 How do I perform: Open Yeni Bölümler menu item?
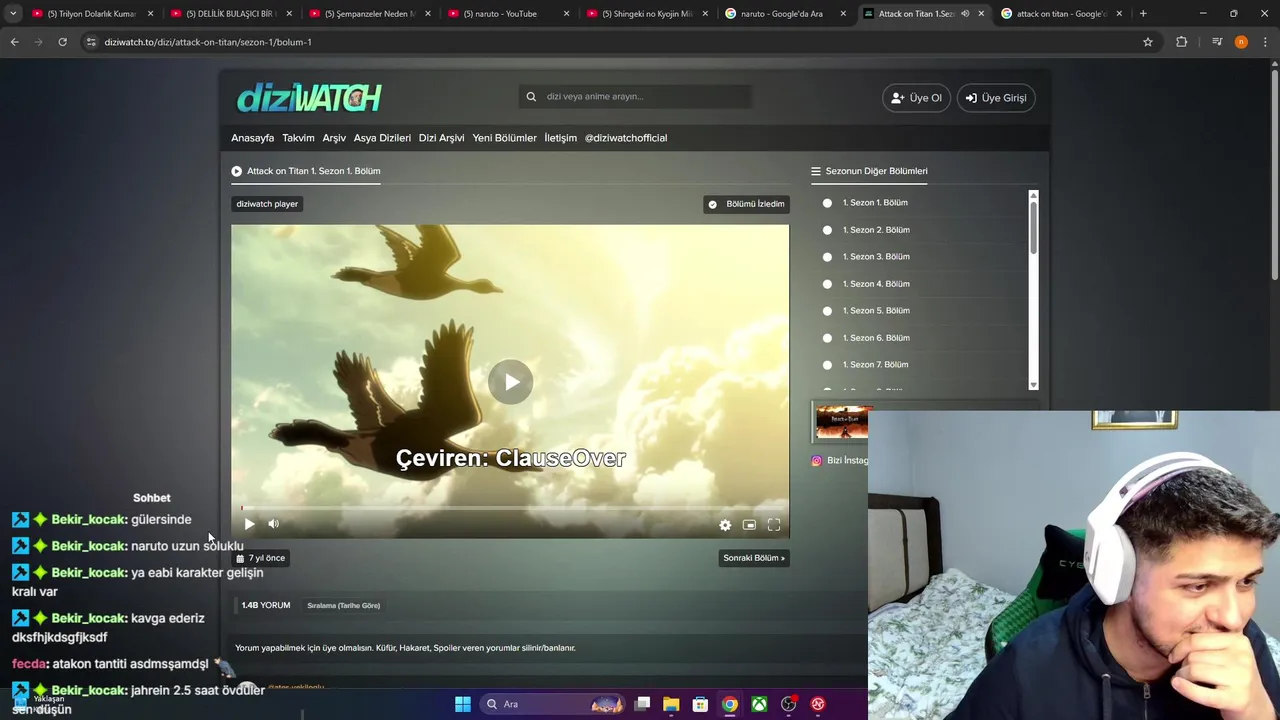point(504,138)
